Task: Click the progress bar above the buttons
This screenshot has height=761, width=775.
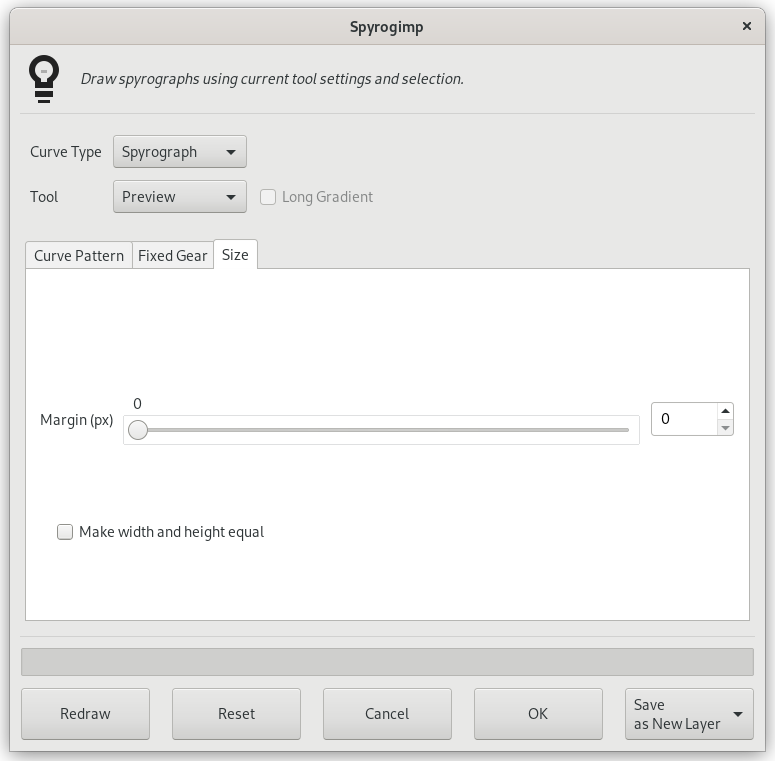Action: (388, 662)
